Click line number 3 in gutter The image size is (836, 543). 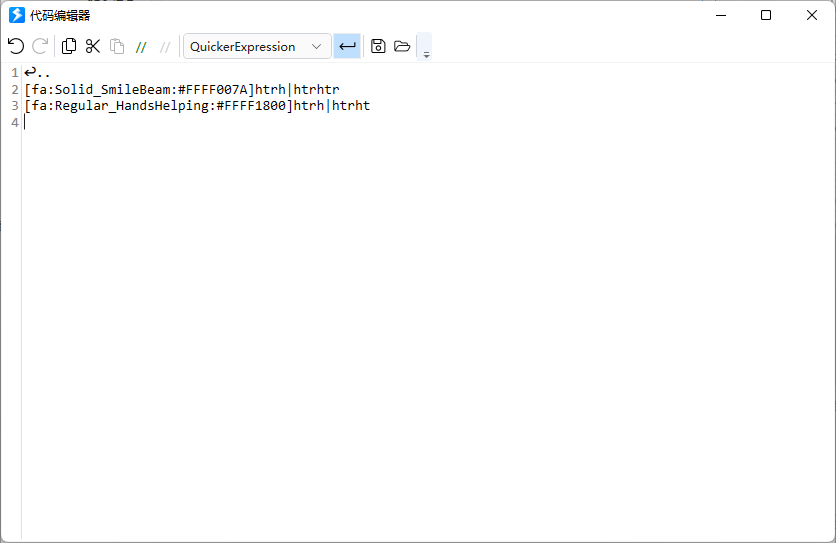[x=15, y=106]
